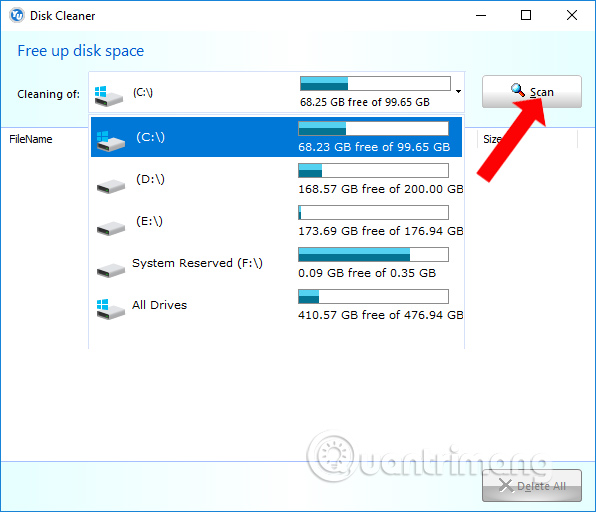Select the (E:\) drive in the list

276,220
